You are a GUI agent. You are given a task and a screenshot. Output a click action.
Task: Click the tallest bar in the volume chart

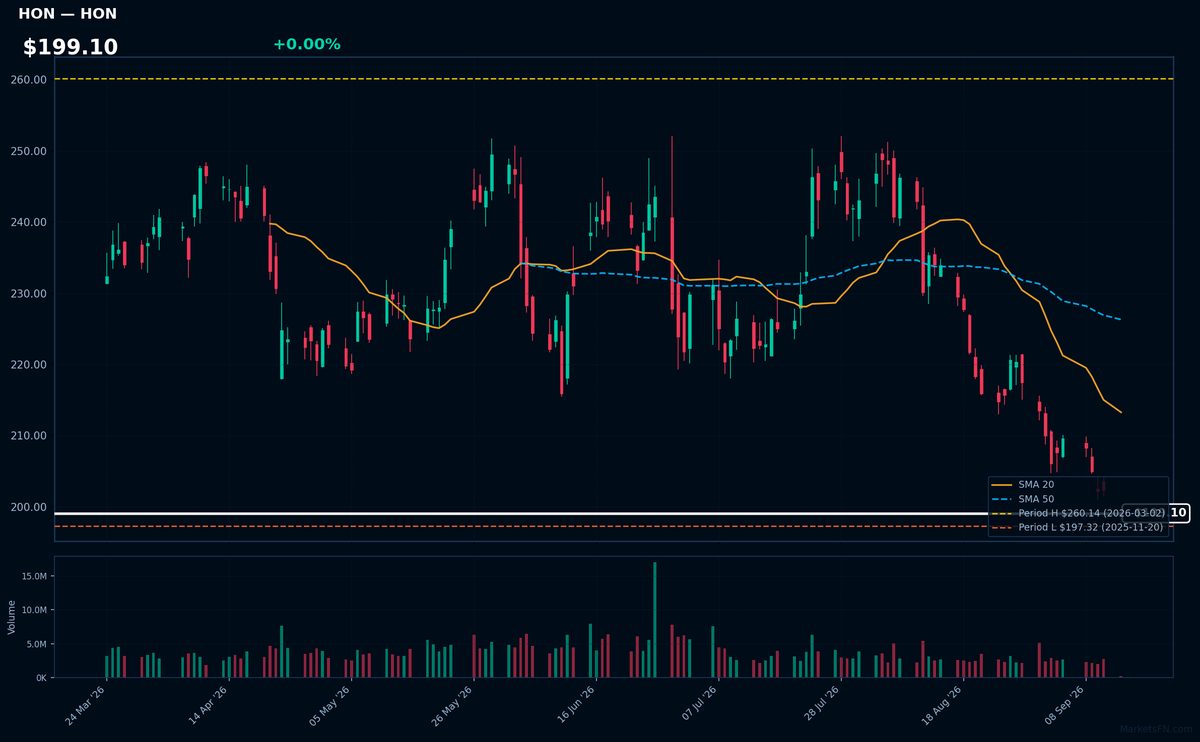(x=655, y=620)
